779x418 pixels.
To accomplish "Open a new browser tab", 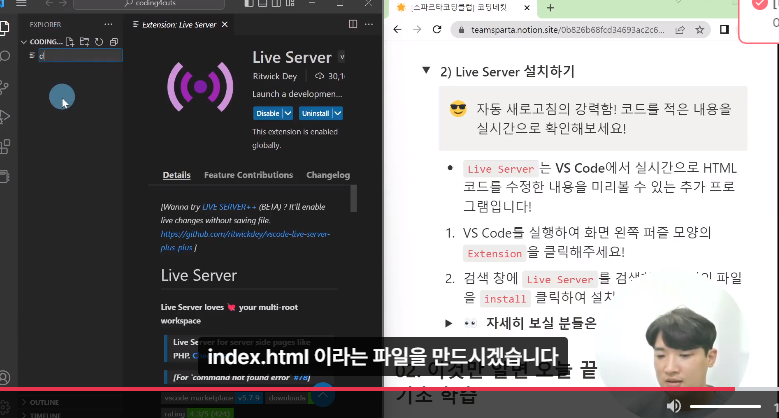I will [x=550, y=8].
